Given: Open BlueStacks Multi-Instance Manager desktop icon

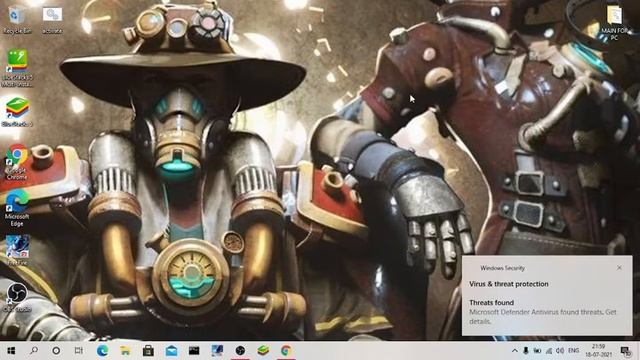Looking at the screenshot, I should pos(17,68).
